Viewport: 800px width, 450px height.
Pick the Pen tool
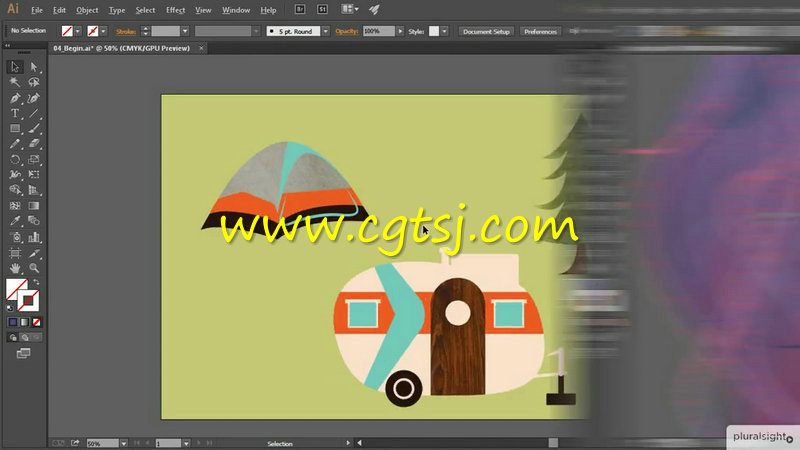(x=15, y=98)
